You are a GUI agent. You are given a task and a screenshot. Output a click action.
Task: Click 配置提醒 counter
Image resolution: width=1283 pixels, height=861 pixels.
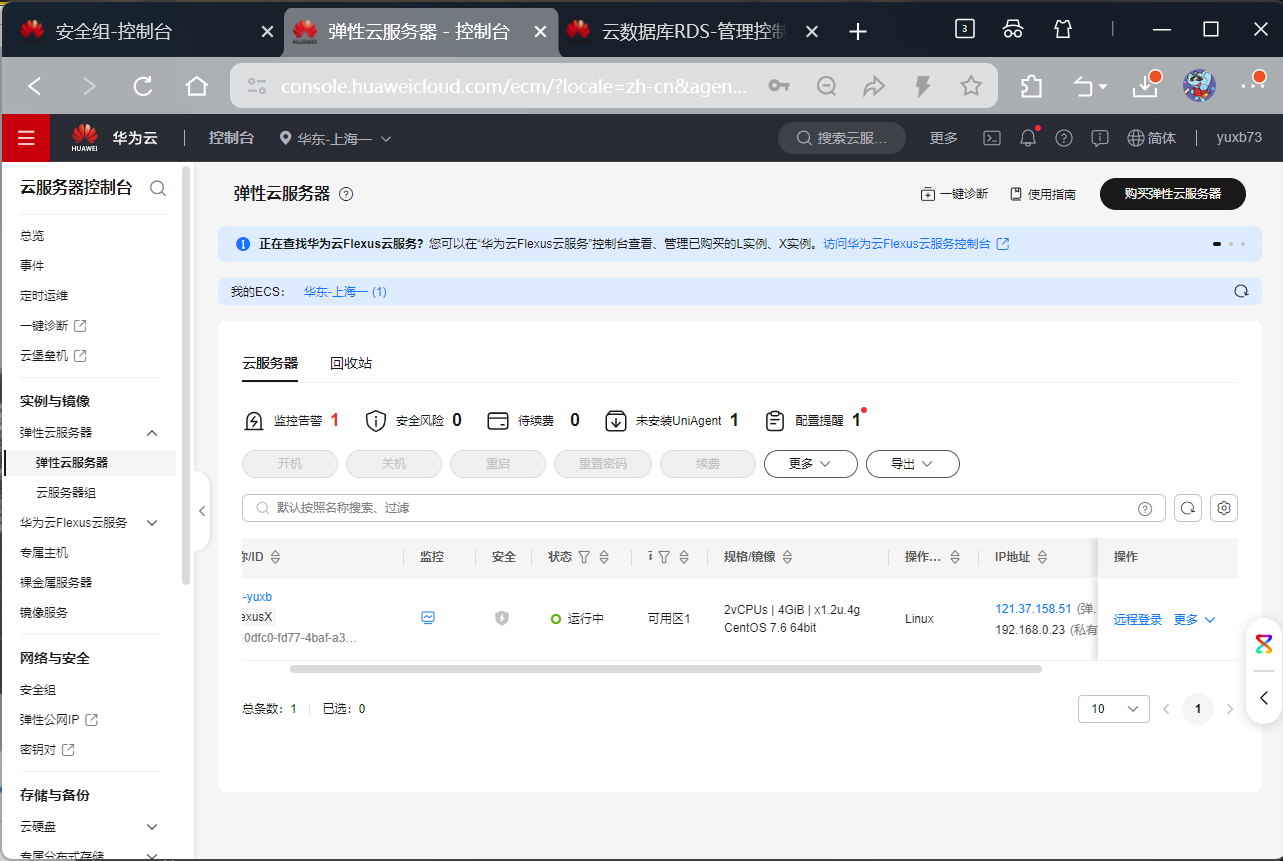(x=813, y=421)
